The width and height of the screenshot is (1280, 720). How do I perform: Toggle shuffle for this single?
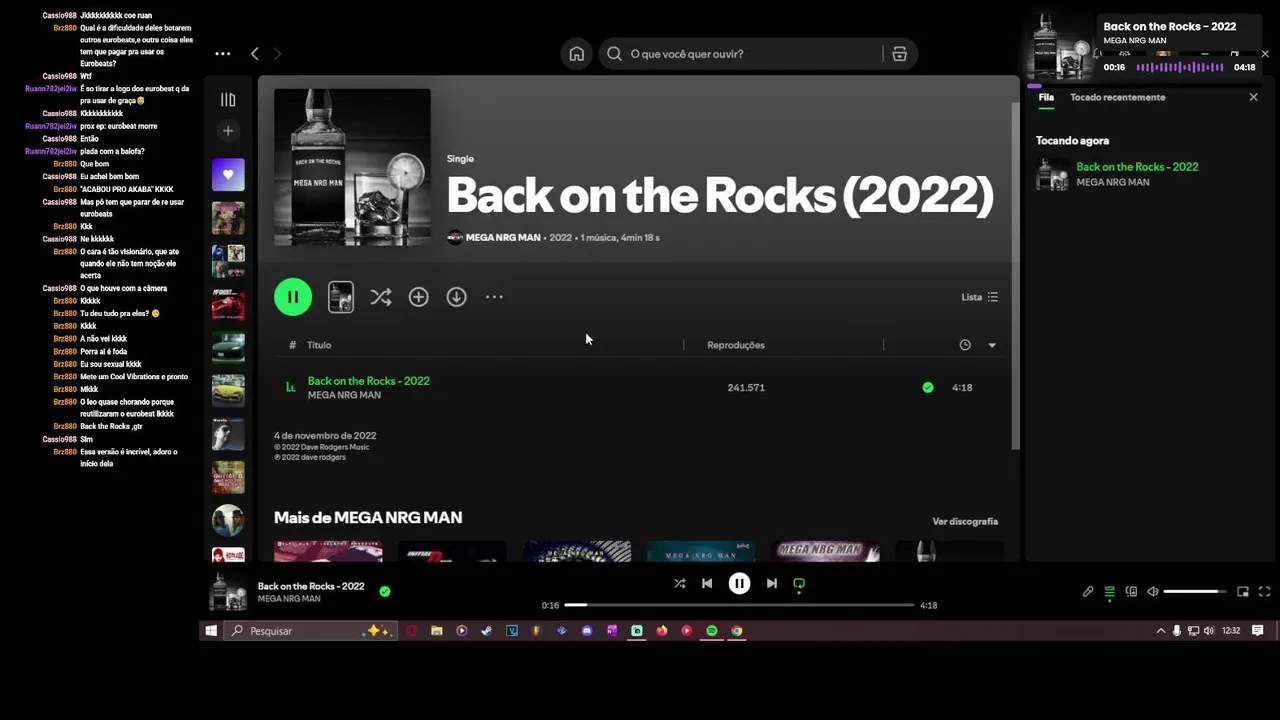381,297
